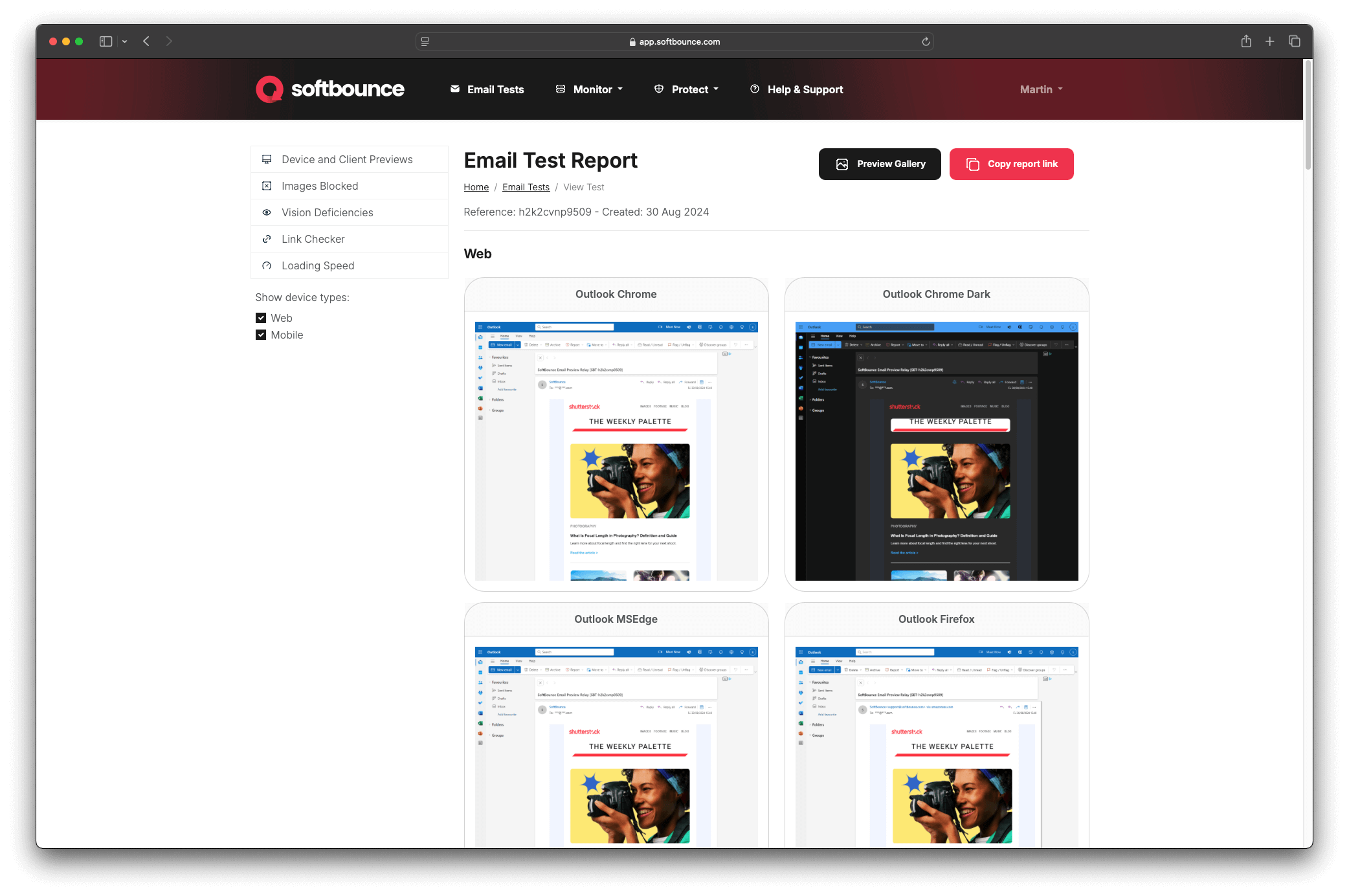Click the Protect shield icon

659,89
